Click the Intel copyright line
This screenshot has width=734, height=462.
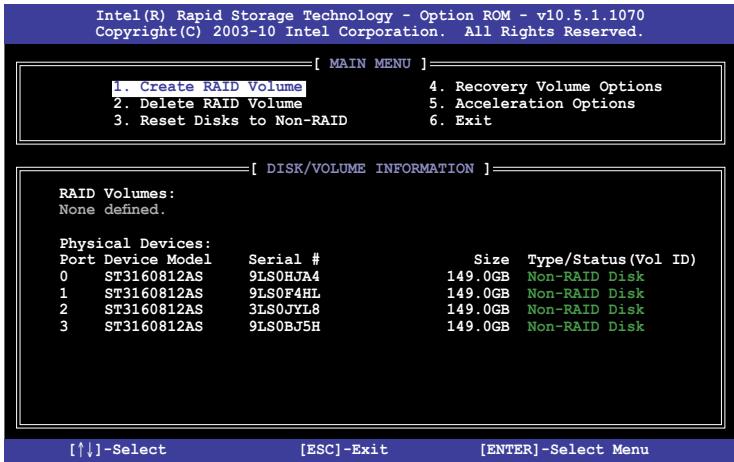pos(369,32)
